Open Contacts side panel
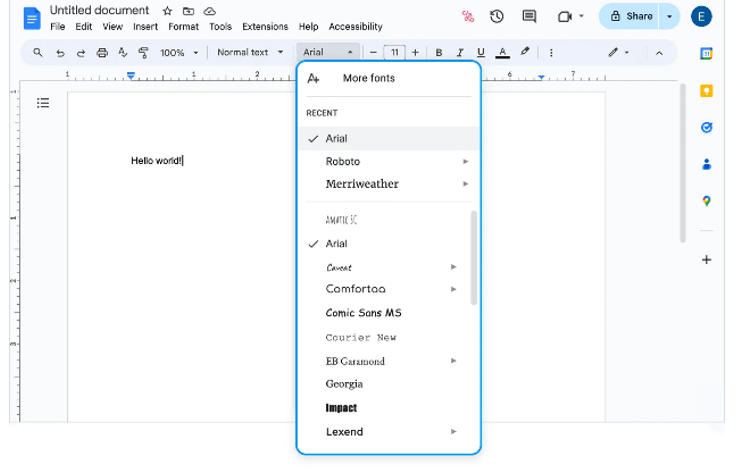738x469 pixels. point(706,164)
